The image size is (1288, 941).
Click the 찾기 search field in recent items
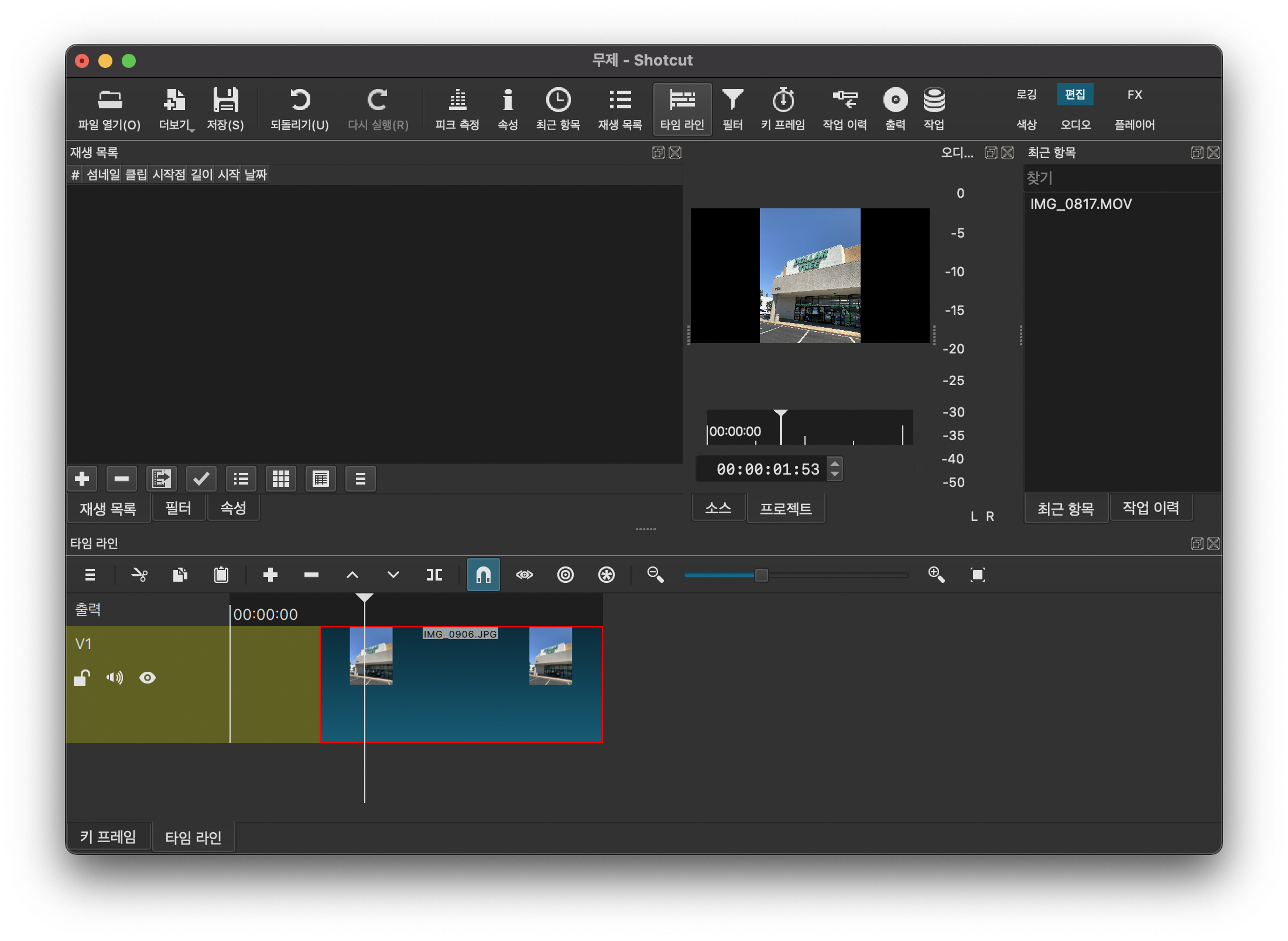point(1122,178)
